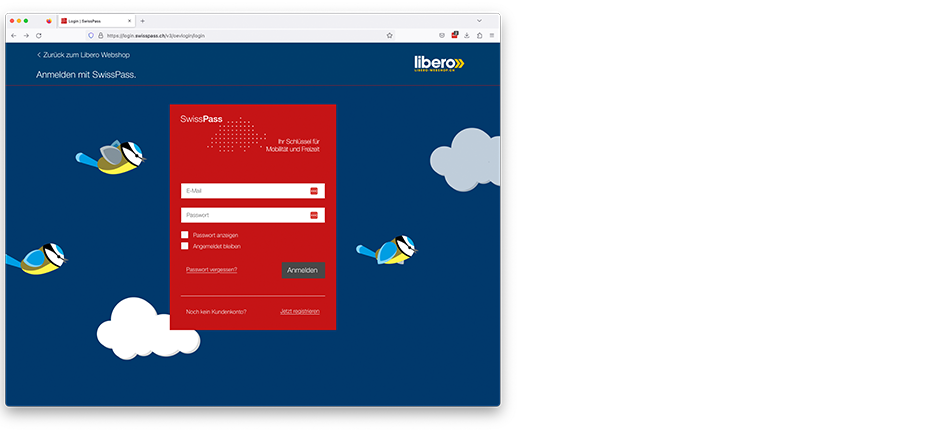Click the address bar URL

[156, 36]
